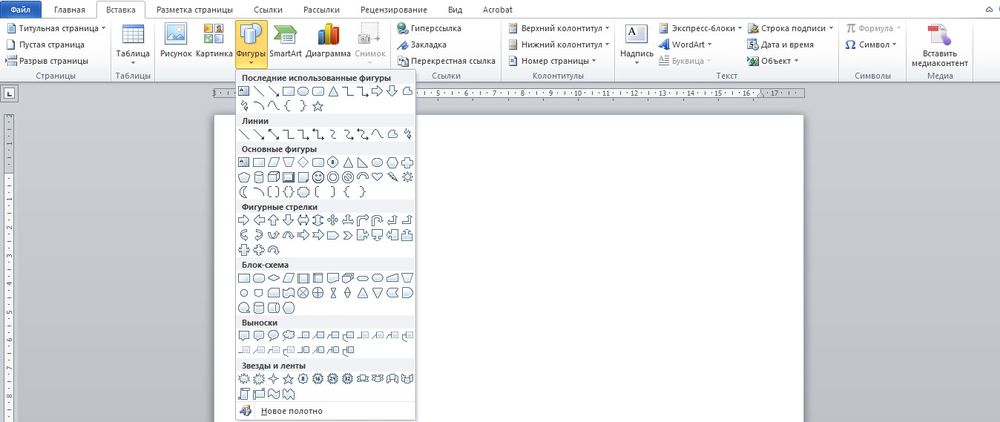This screenshot has width=1000, height=422.
Task: Select the smiley face shape
Action: tap(318, 177)
